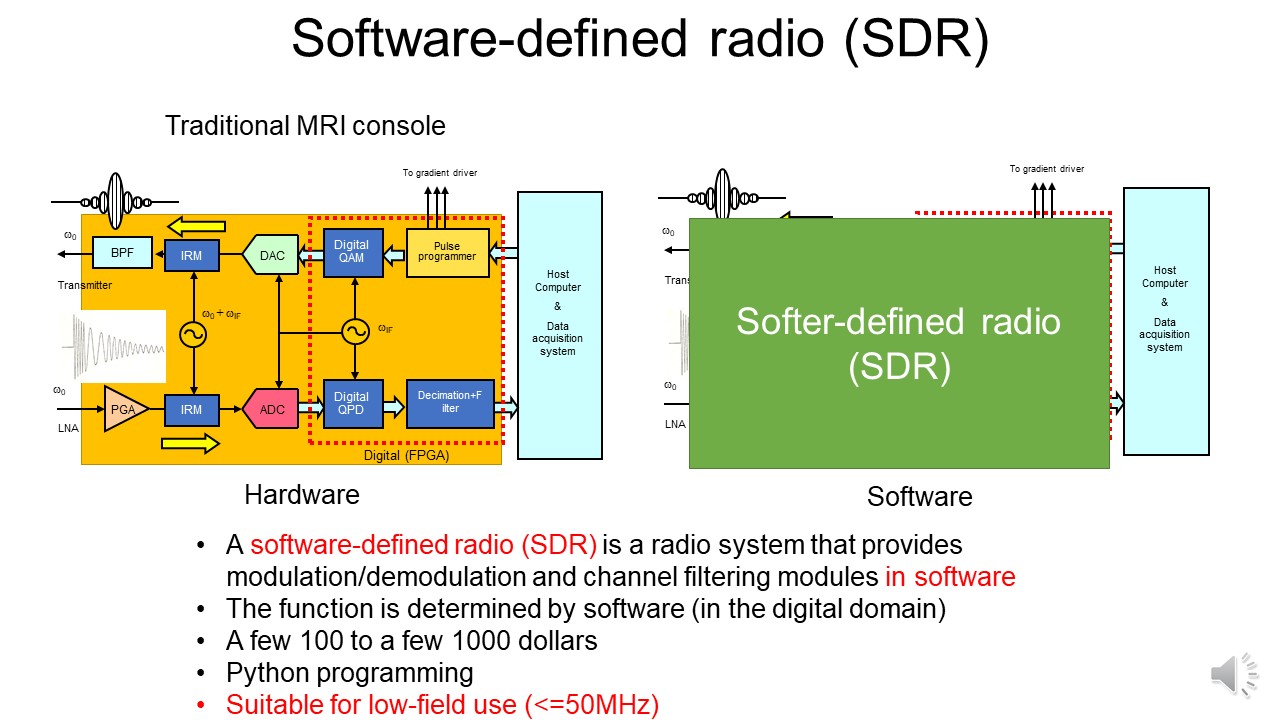Viewport: 1280px width, 720px height.
Task: Select the yellow Pulse programmer block
Action: (448, 253)
